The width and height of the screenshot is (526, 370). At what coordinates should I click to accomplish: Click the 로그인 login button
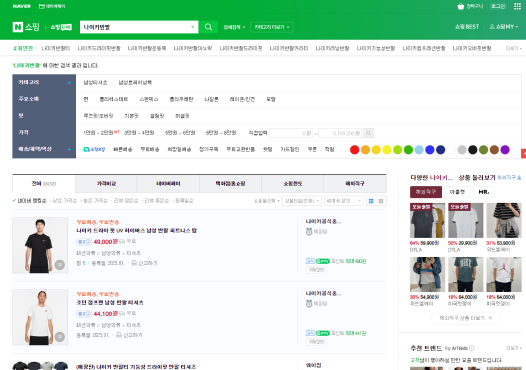[x=498, y=6]
